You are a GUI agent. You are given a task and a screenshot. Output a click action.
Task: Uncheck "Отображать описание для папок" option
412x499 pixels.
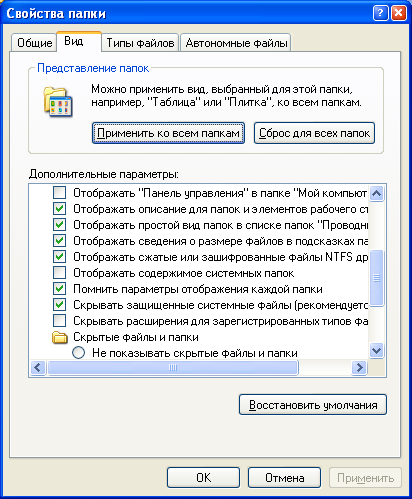[60, 209]
